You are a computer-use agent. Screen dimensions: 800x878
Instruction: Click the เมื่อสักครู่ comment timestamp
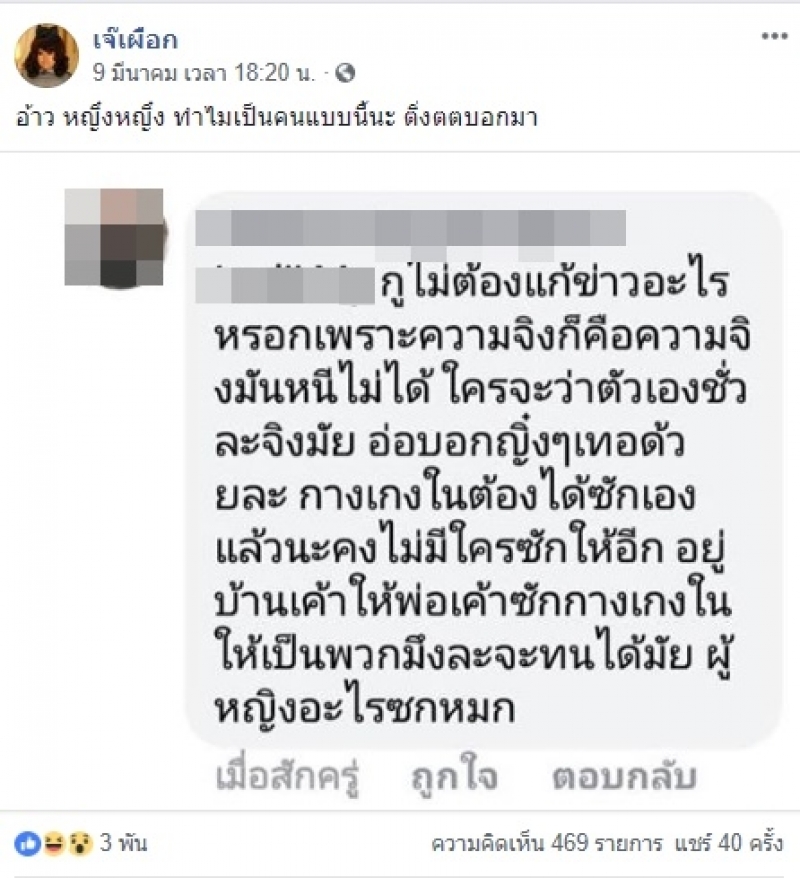tap(287, 777)
